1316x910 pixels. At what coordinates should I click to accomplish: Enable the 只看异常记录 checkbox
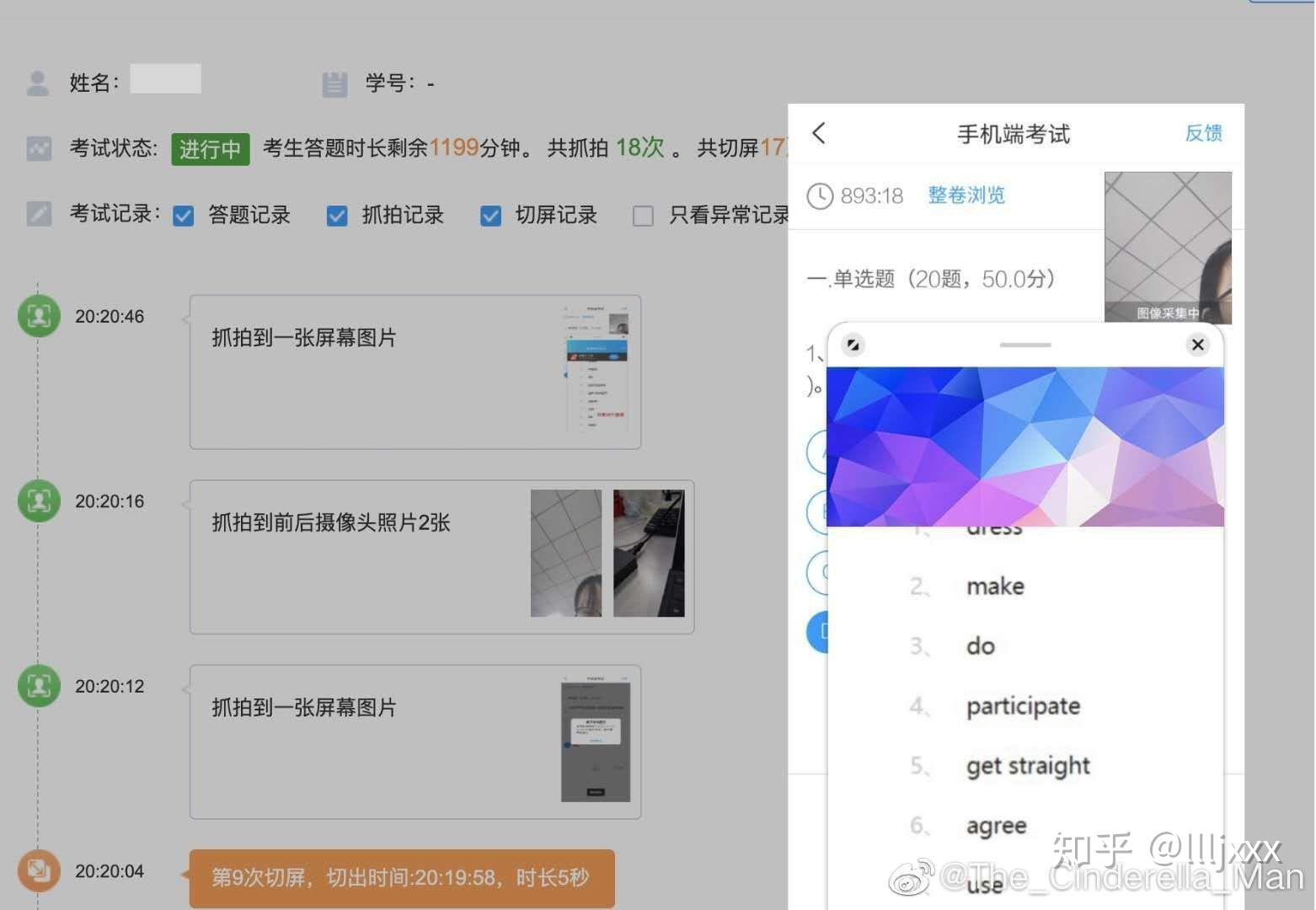(x=643, y=217)
